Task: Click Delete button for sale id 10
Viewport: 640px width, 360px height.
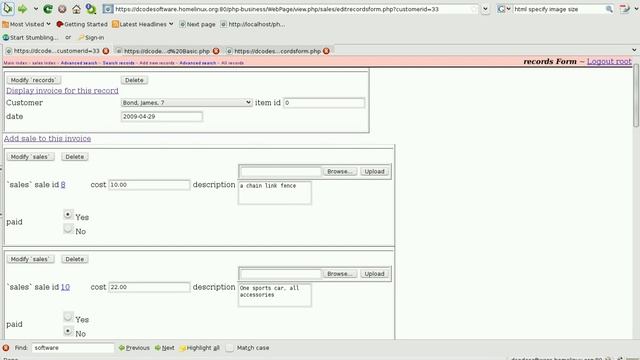Action: pyautogui.click(x=75, y=259)
